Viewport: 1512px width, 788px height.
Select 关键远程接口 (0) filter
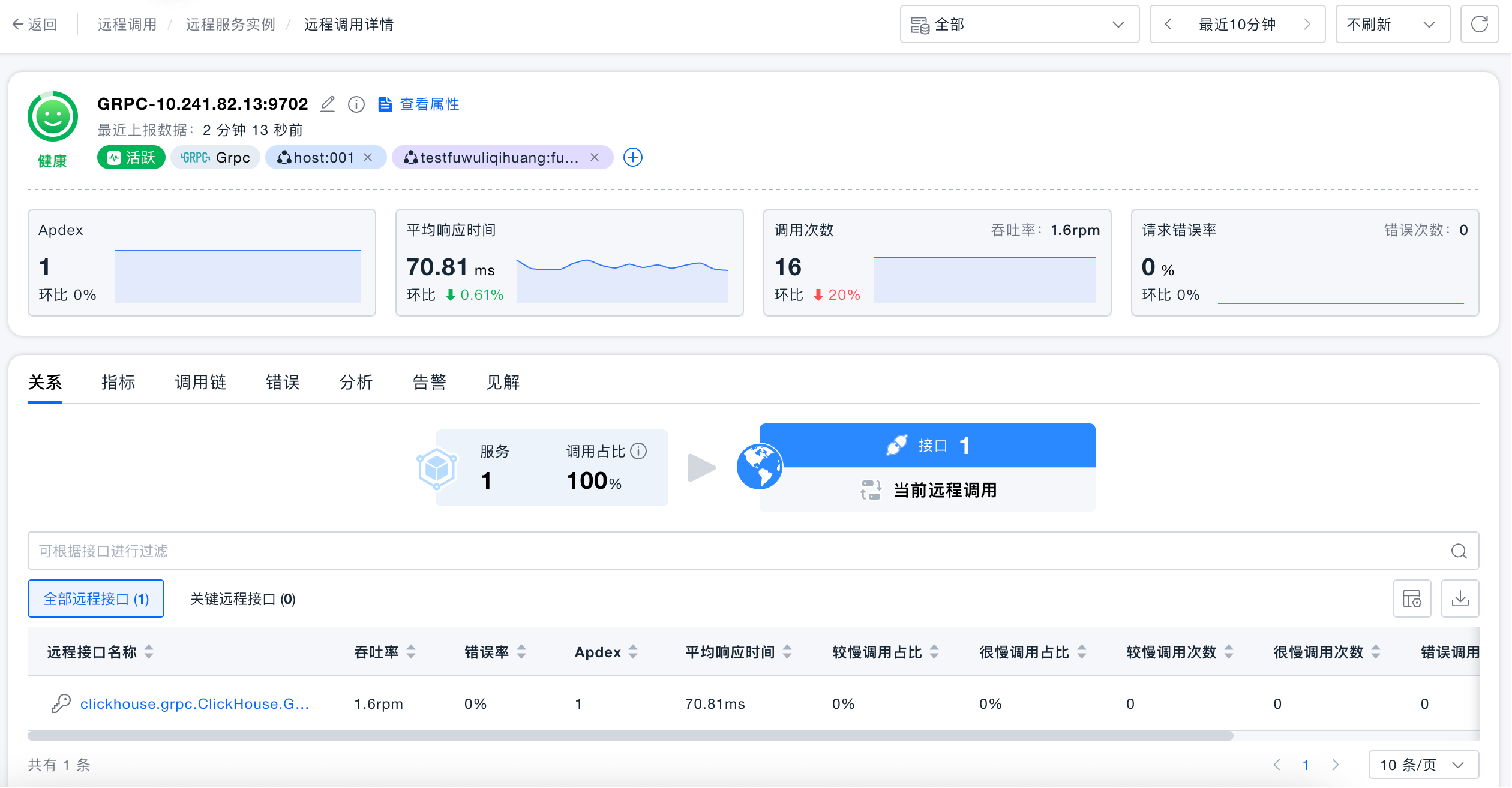(243, 598)
